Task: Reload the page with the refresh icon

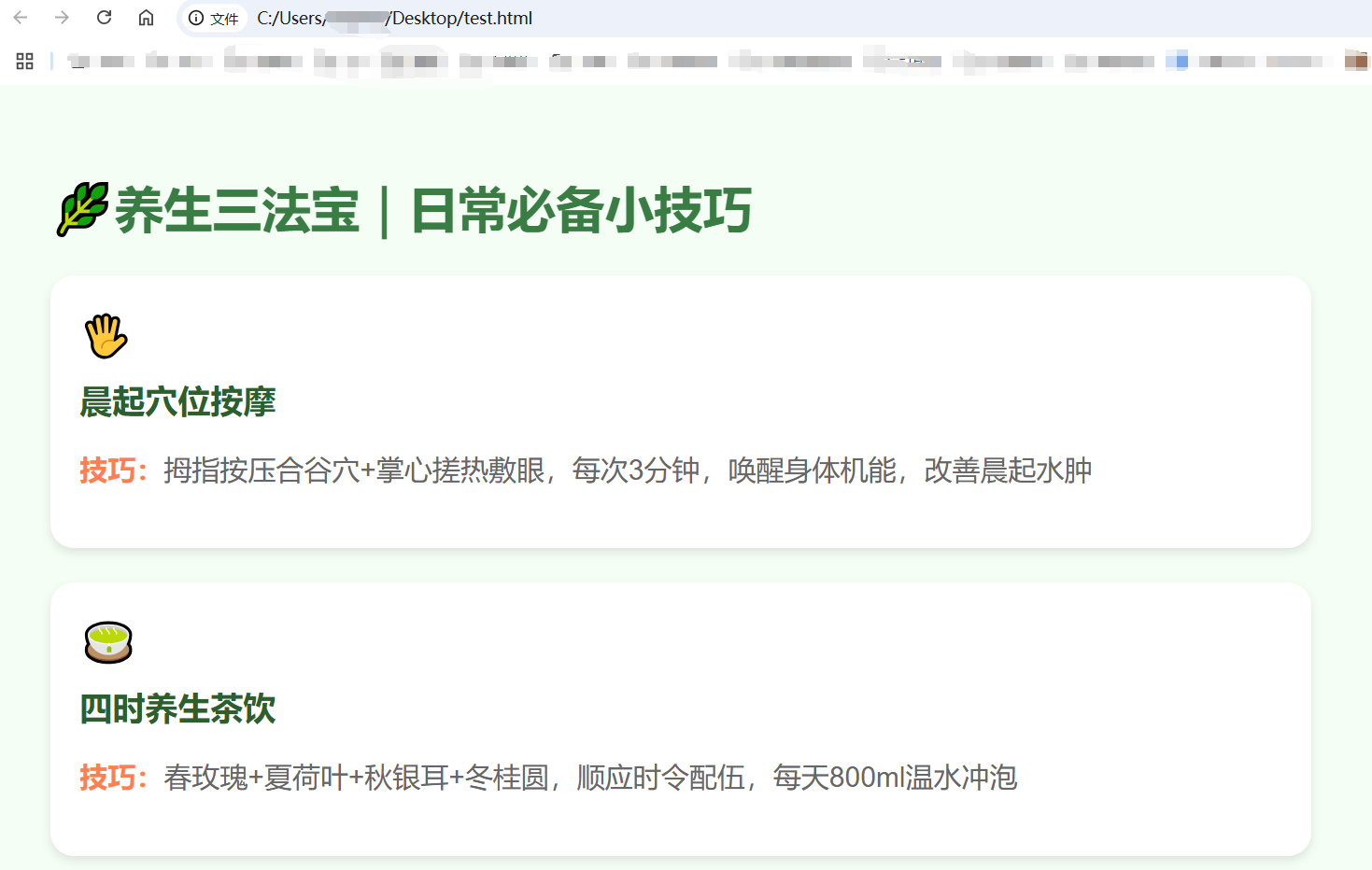Action: point(104,18)
